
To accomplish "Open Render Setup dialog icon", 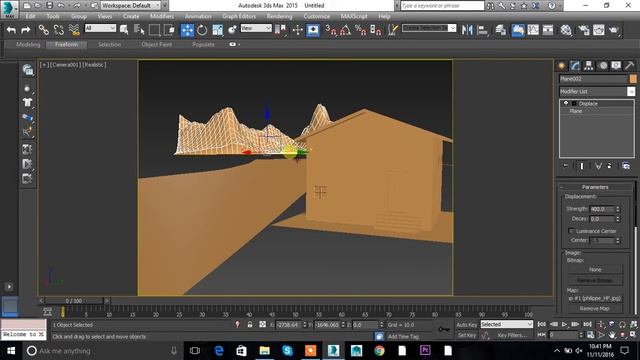I will point(584,30).
